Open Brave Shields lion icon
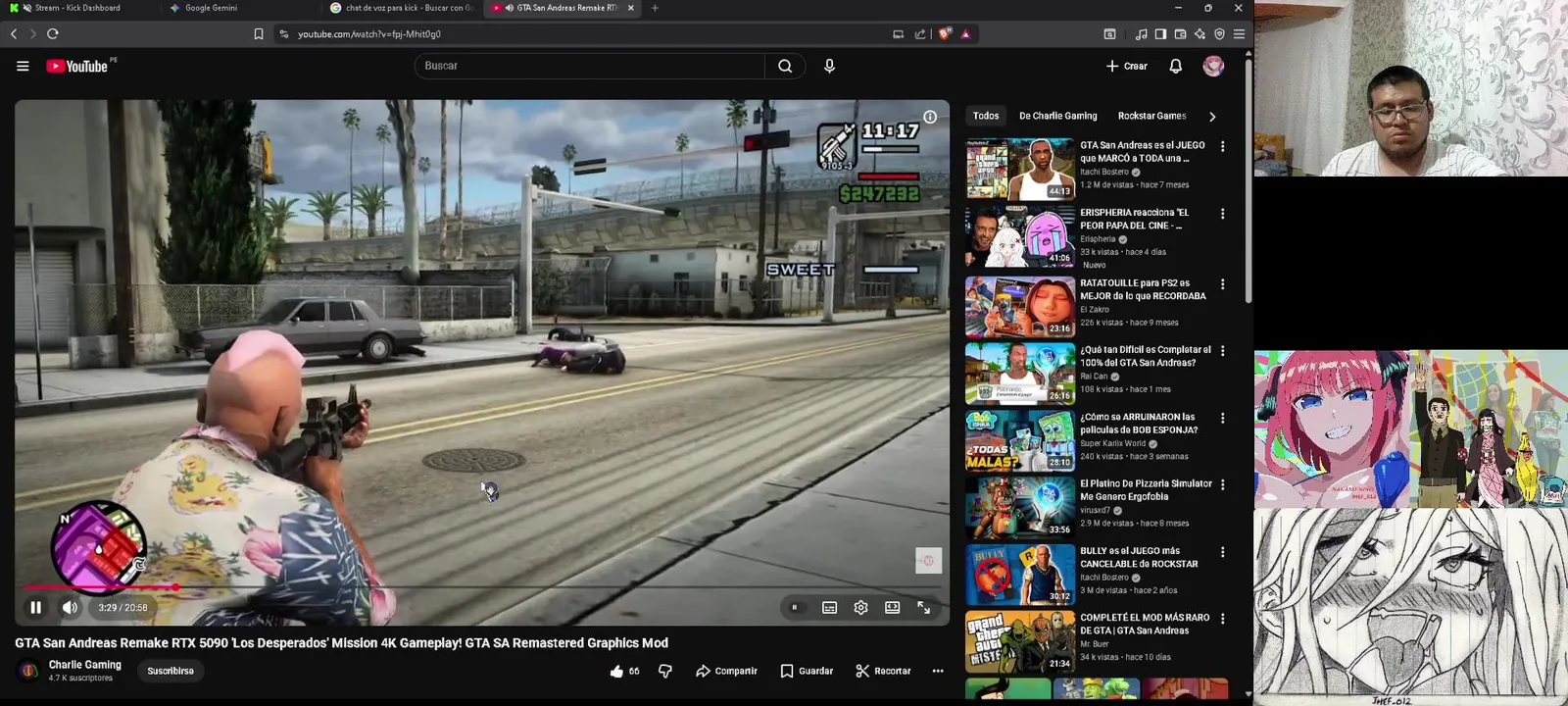 945,33
